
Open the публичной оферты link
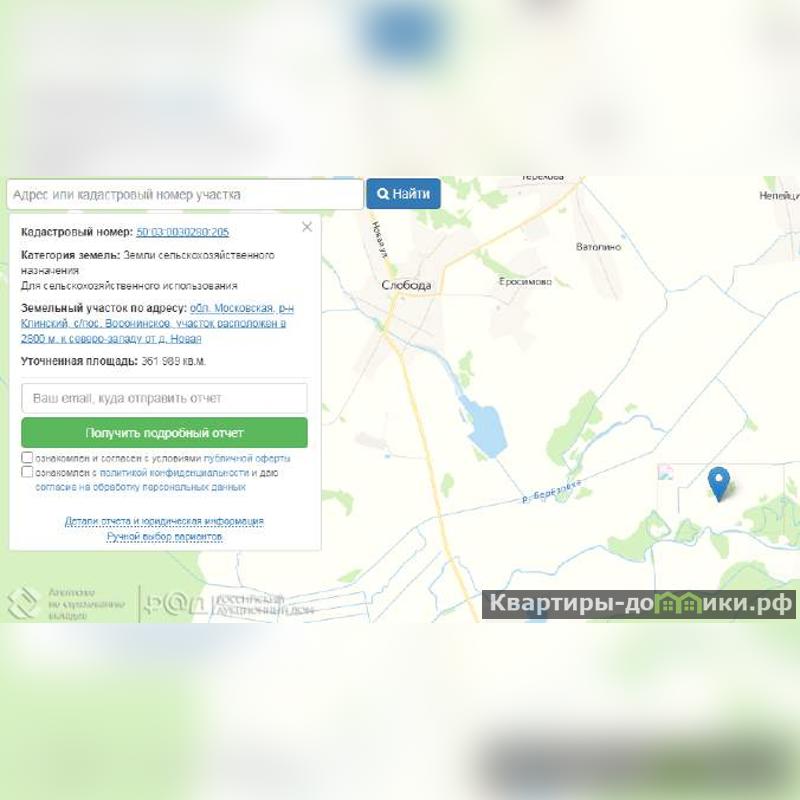click(x=247, y=458)
